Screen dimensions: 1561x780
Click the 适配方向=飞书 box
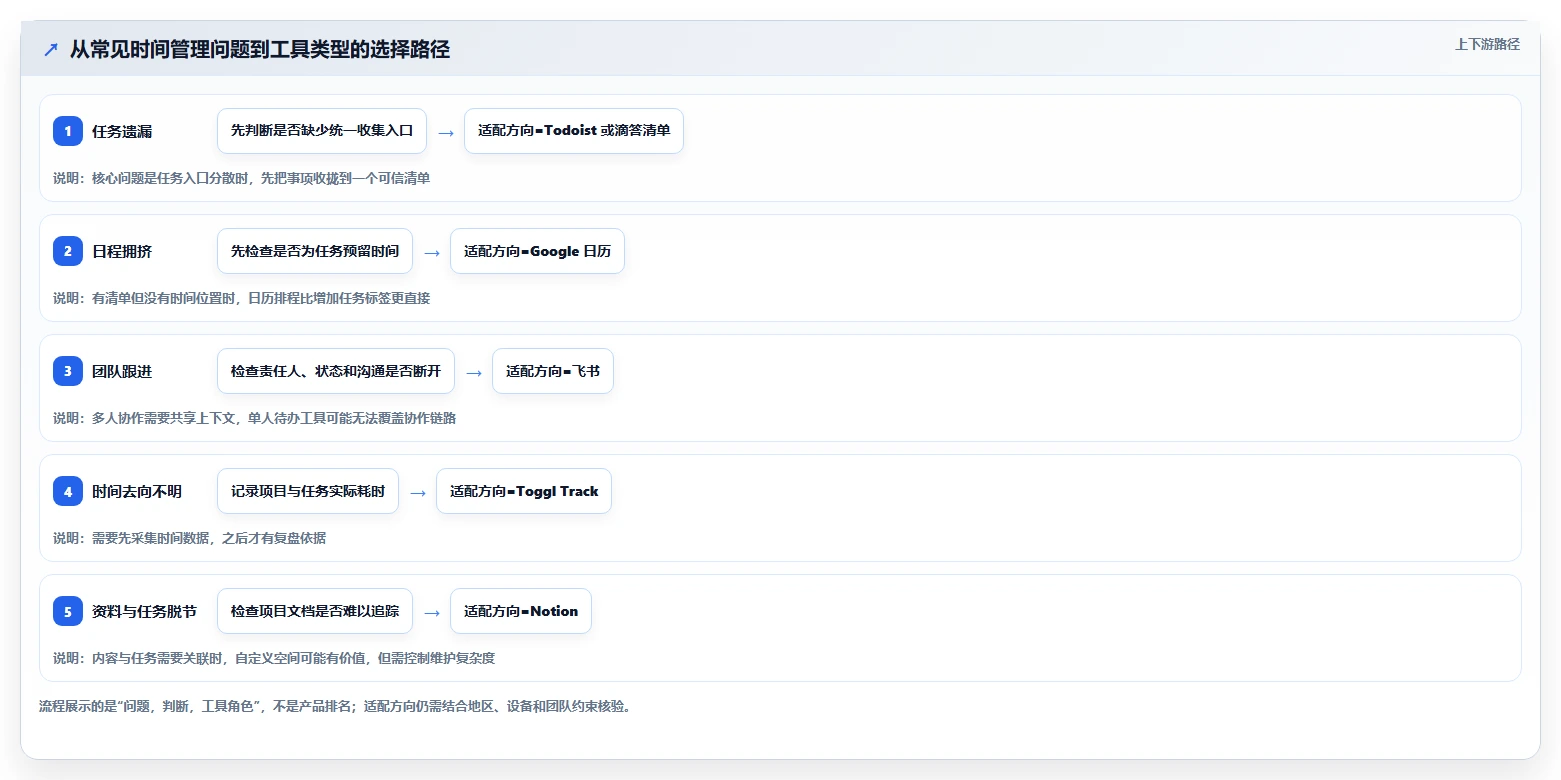pos(553,371)
